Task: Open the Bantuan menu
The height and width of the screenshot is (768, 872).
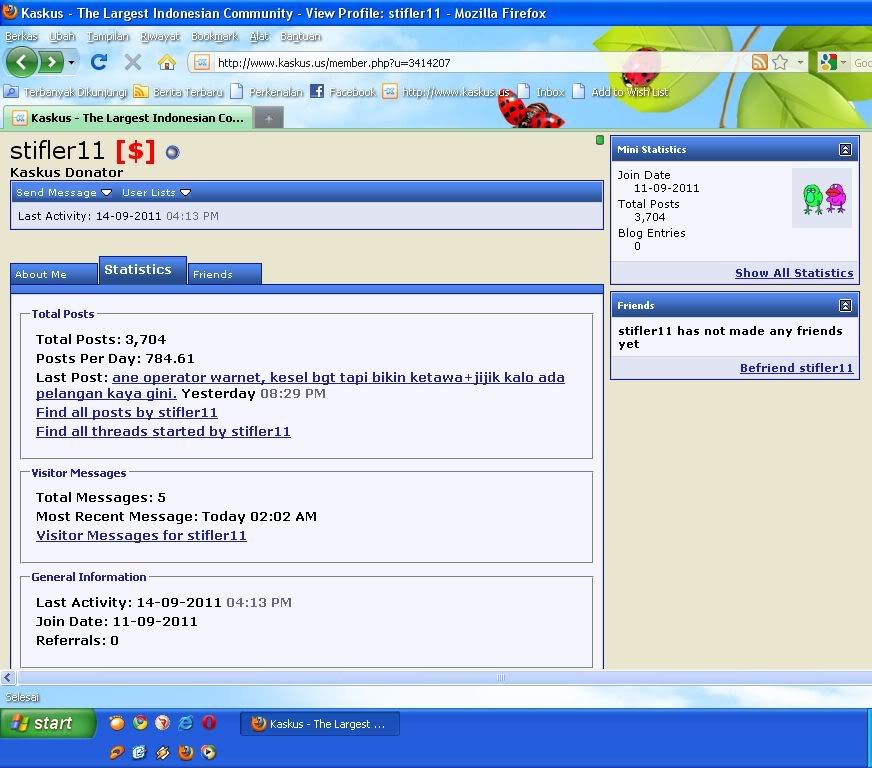Action: pyautogui.click(x=300, y=36)
